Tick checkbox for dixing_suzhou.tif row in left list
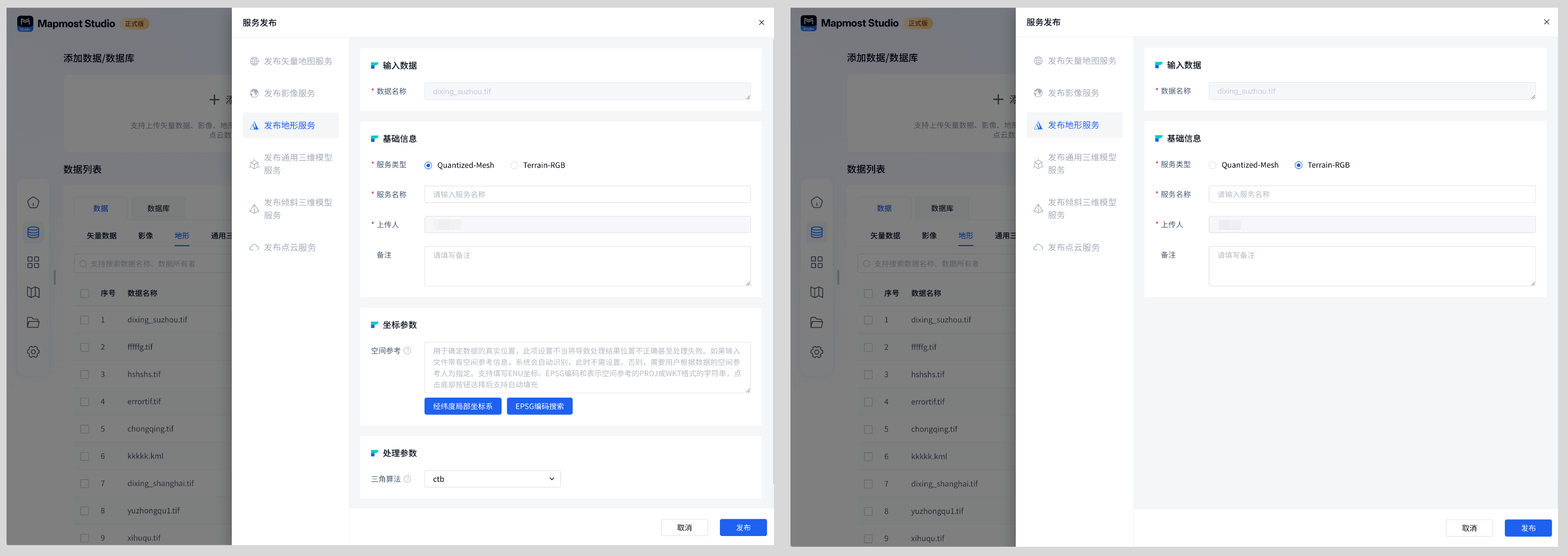The height and width of the screenshot is (556, 1568). (x=85, y=320)
